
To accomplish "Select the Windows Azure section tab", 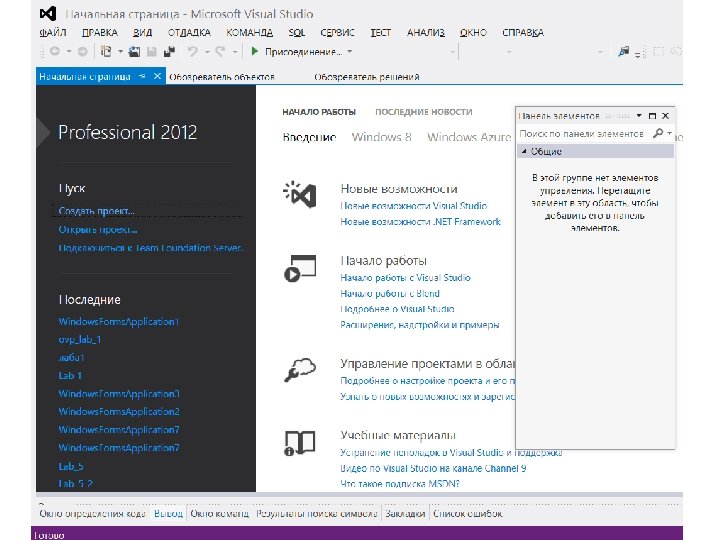I will pos(469,137).
